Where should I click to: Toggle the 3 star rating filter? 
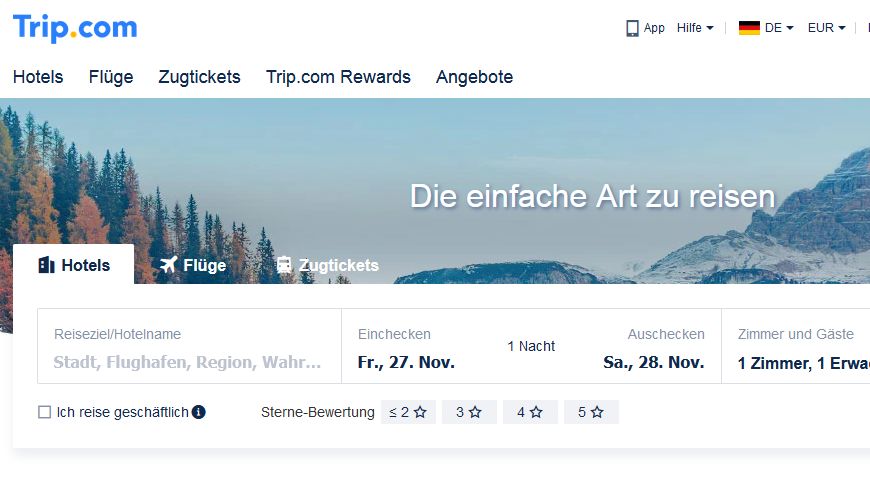tap(469, 412)
